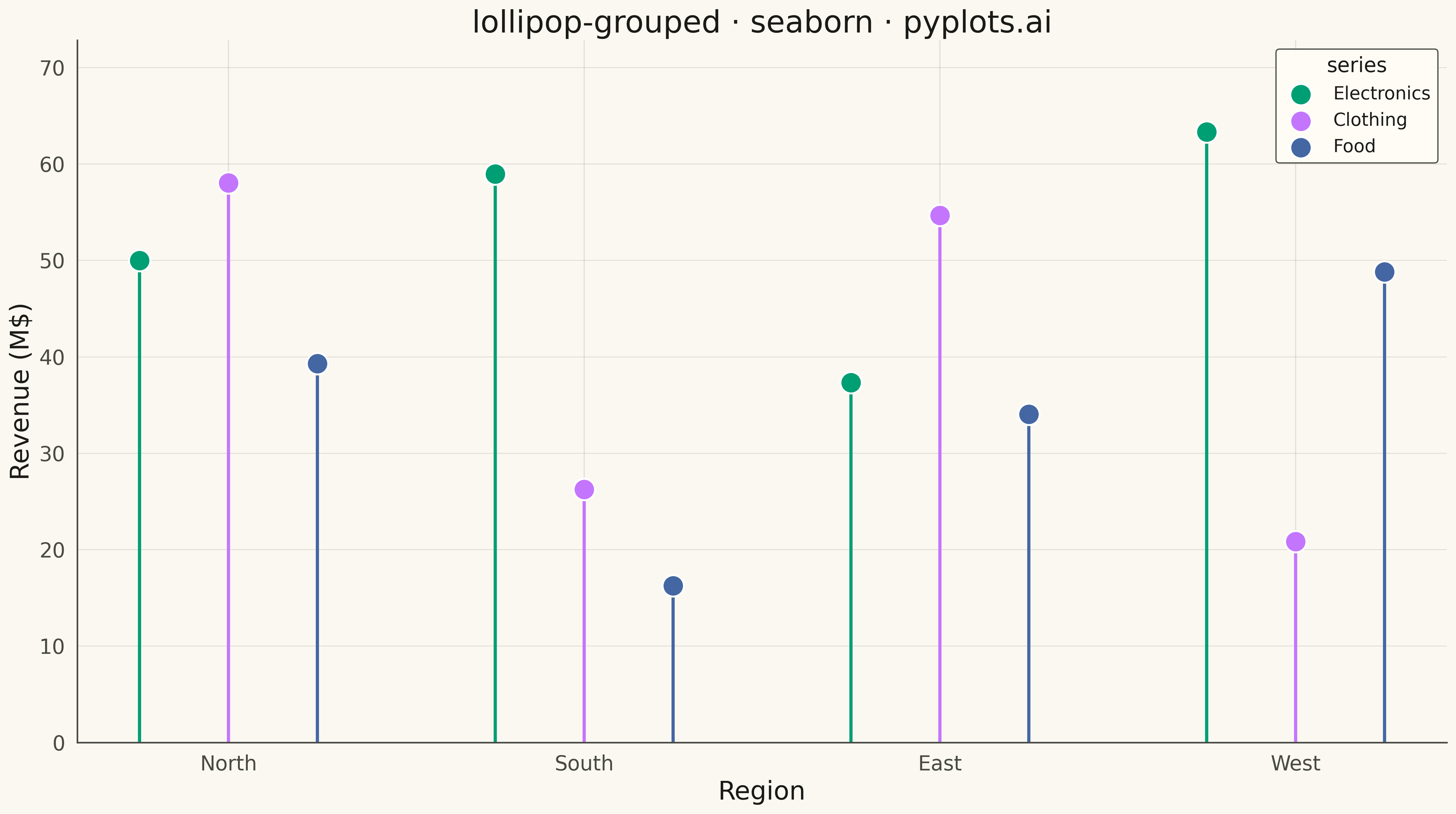
Task: Click the Revenue (M$) axis label
Action: point(20,392)
